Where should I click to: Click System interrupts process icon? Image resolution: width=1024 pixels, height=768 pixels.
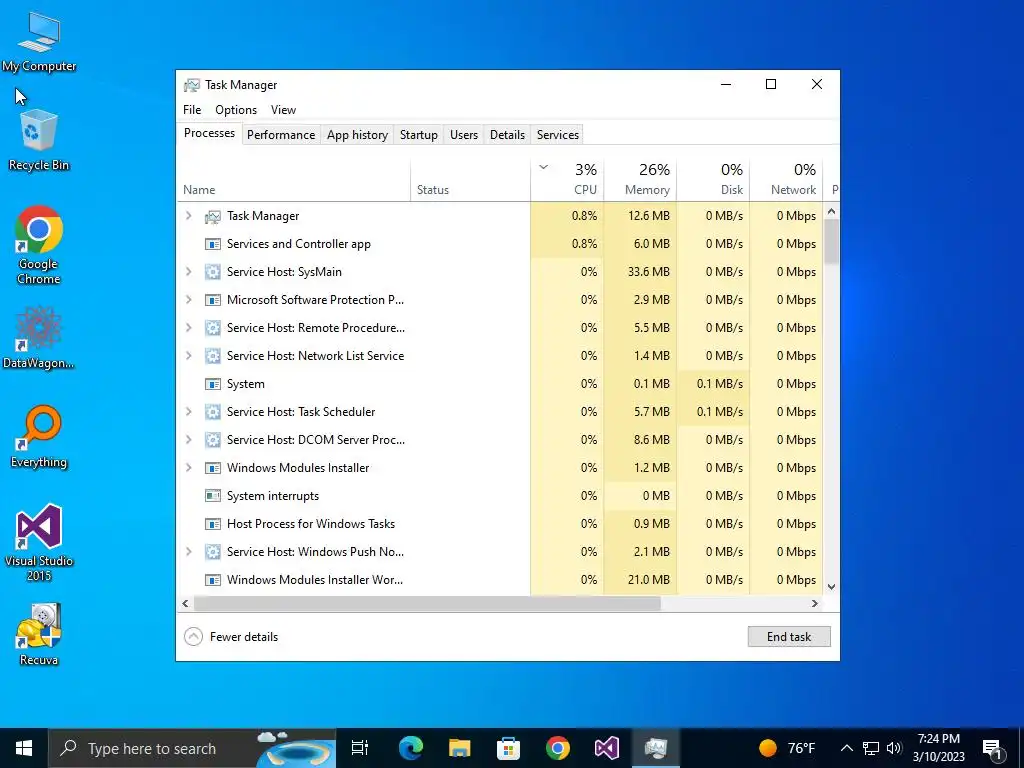[x=212, y=496]
